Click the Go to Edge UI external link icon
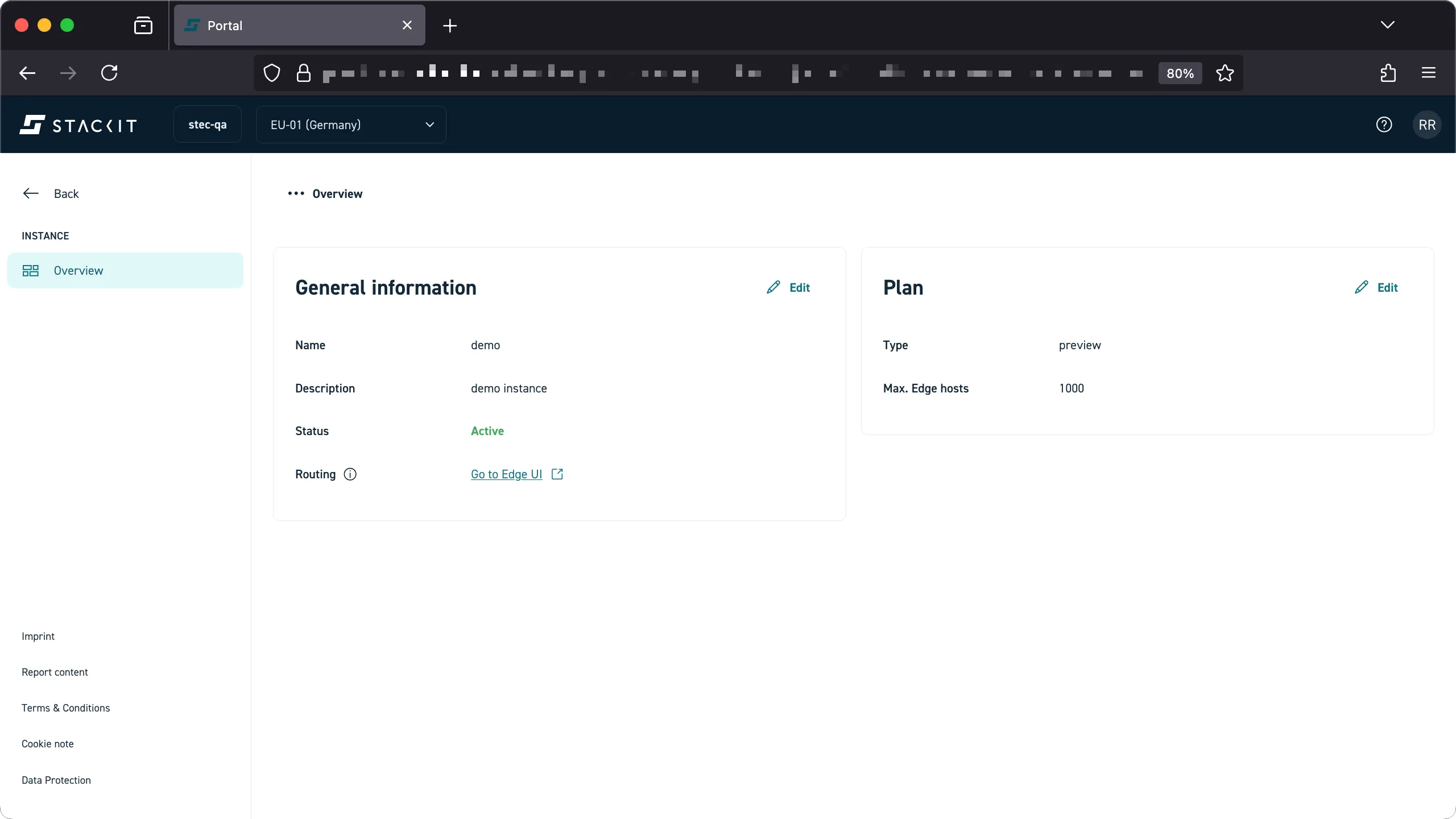Viewport: 1456px width, 819px height. (x=556, y=473)
